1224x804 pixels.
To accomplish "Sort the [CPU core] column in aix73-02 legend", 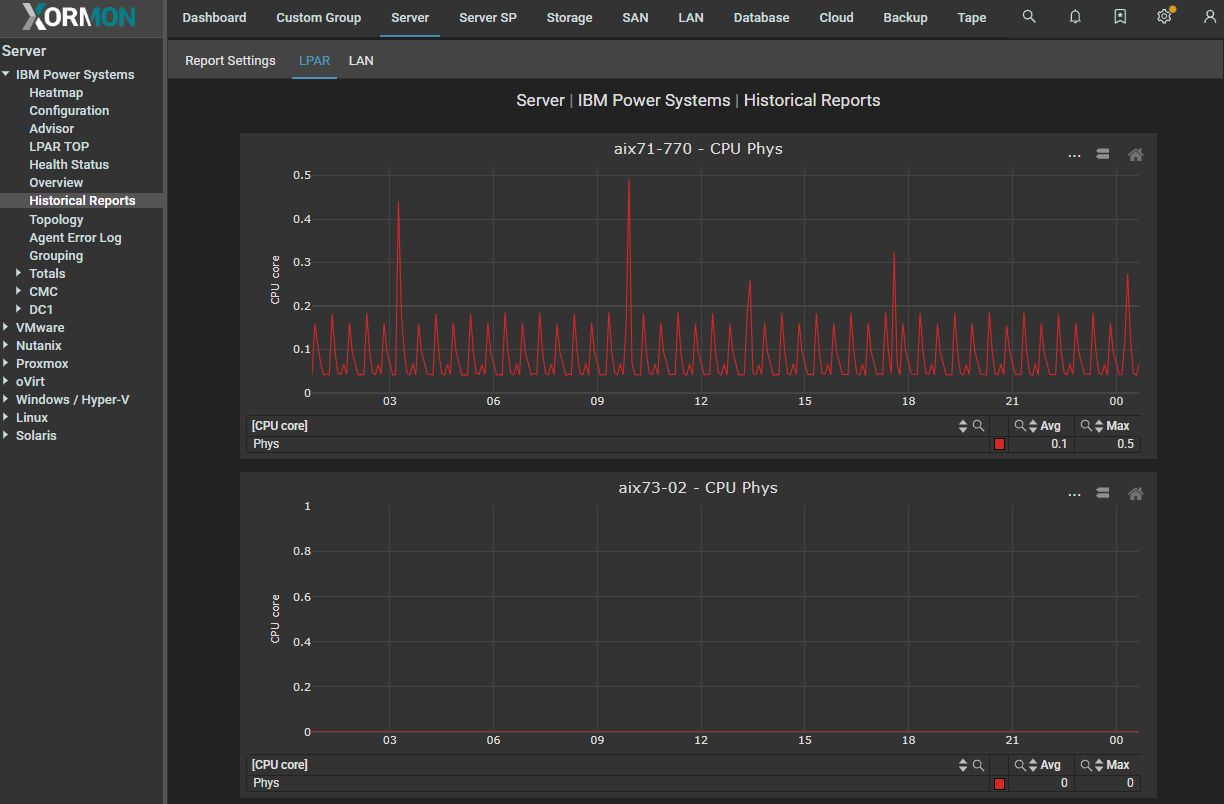I will 963,765.
